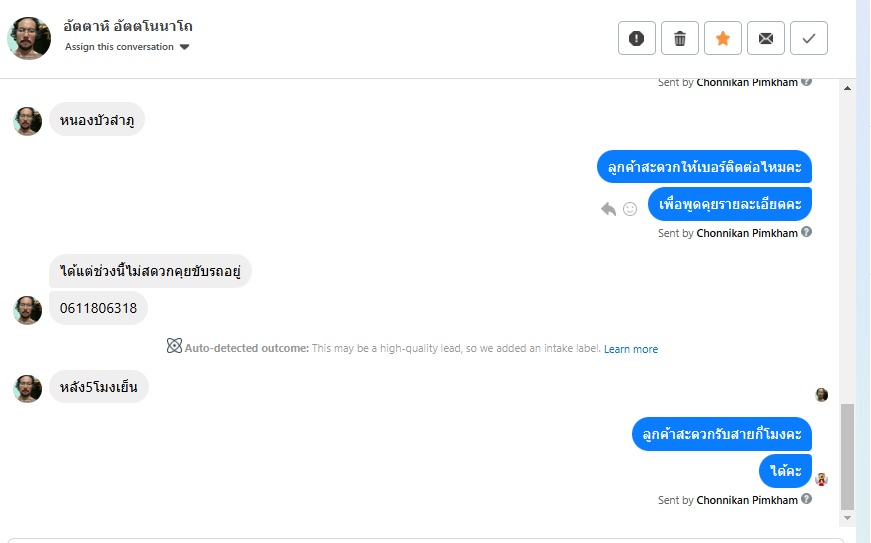Open the Assign this conversation dropdown
Image resolution: width=871 pixels, height=543 pixels.
tap(127, 47)
